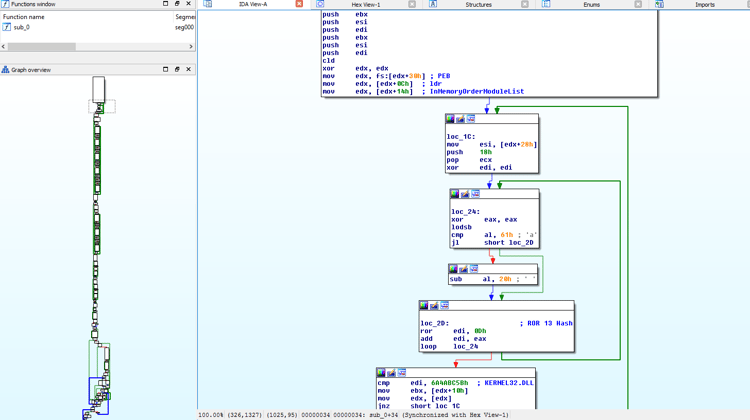
Task: Click the 'KERNEL32.DLL' comment
Action: [509, 383]
